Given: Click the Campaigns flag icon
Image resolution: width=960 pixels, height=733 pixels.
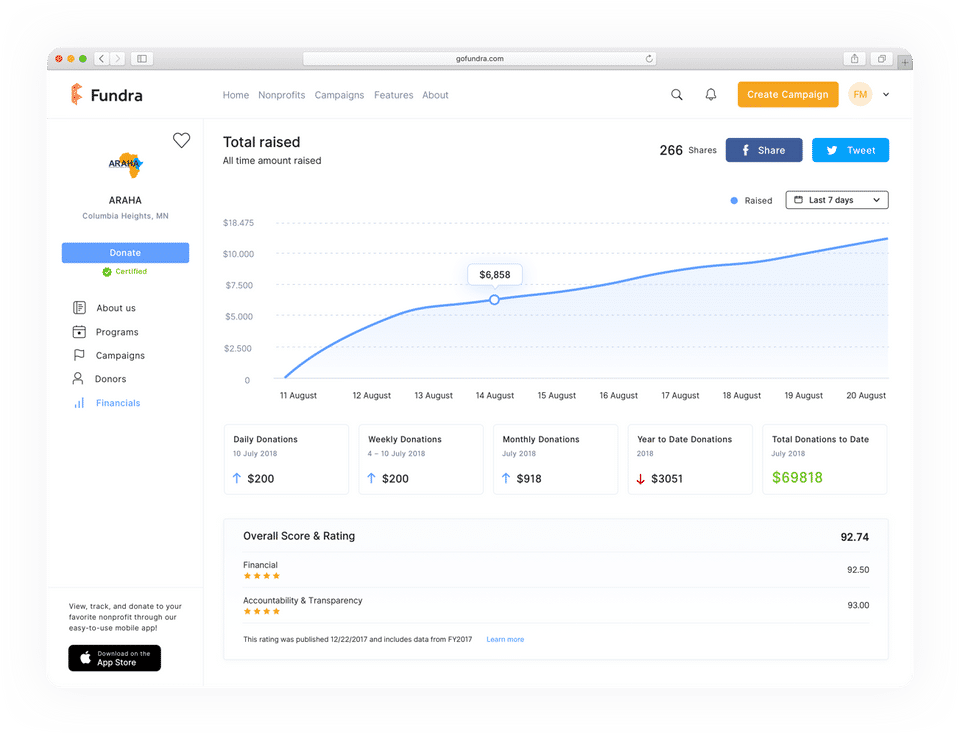Looking at the screenshot, I should 79,355.
